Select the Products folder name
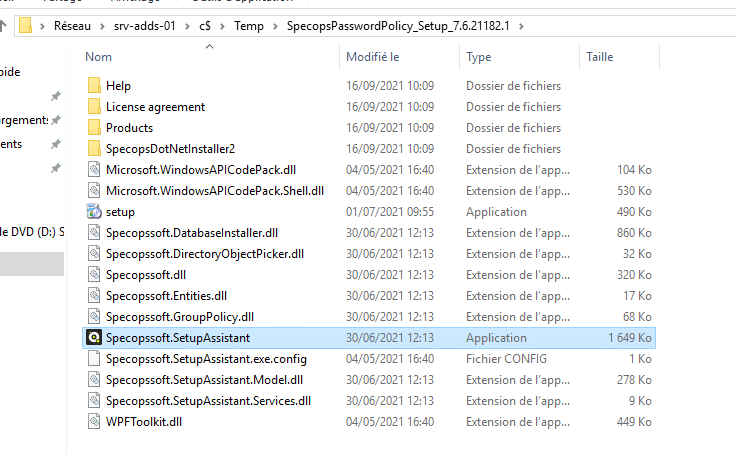This screenshot has height=454, width=736. pos(130,128)
